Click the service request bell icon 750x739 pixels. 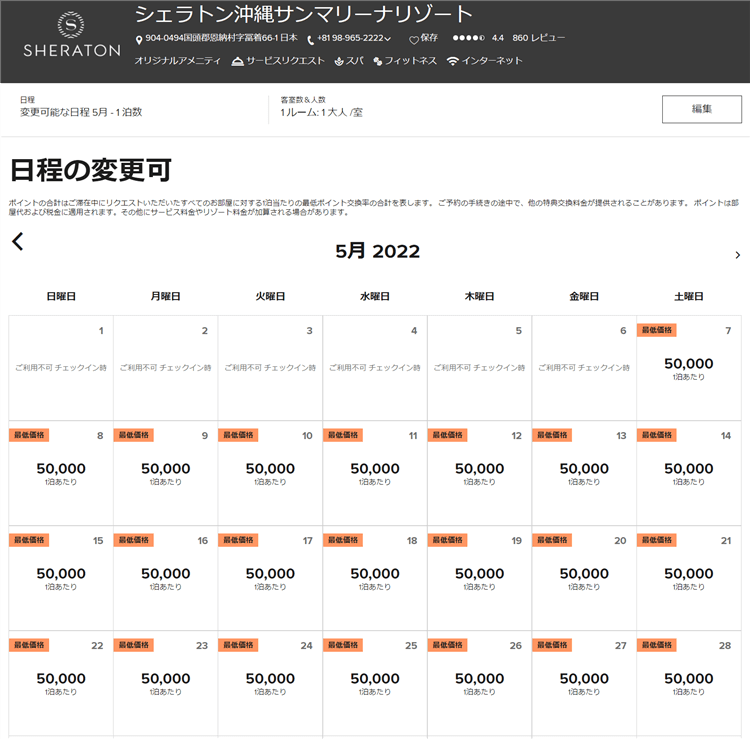coord(237,62)
